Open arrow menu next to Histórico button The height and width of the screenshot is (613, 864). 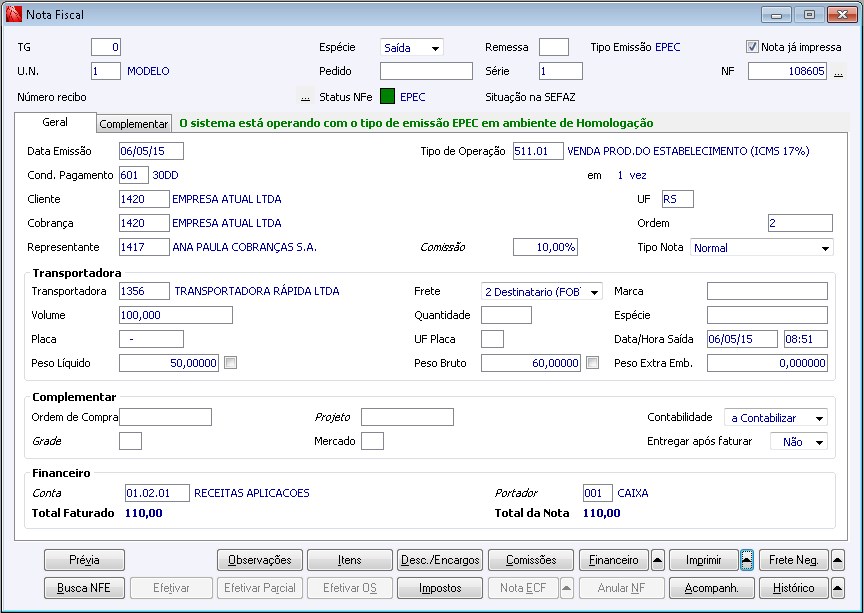838,588
